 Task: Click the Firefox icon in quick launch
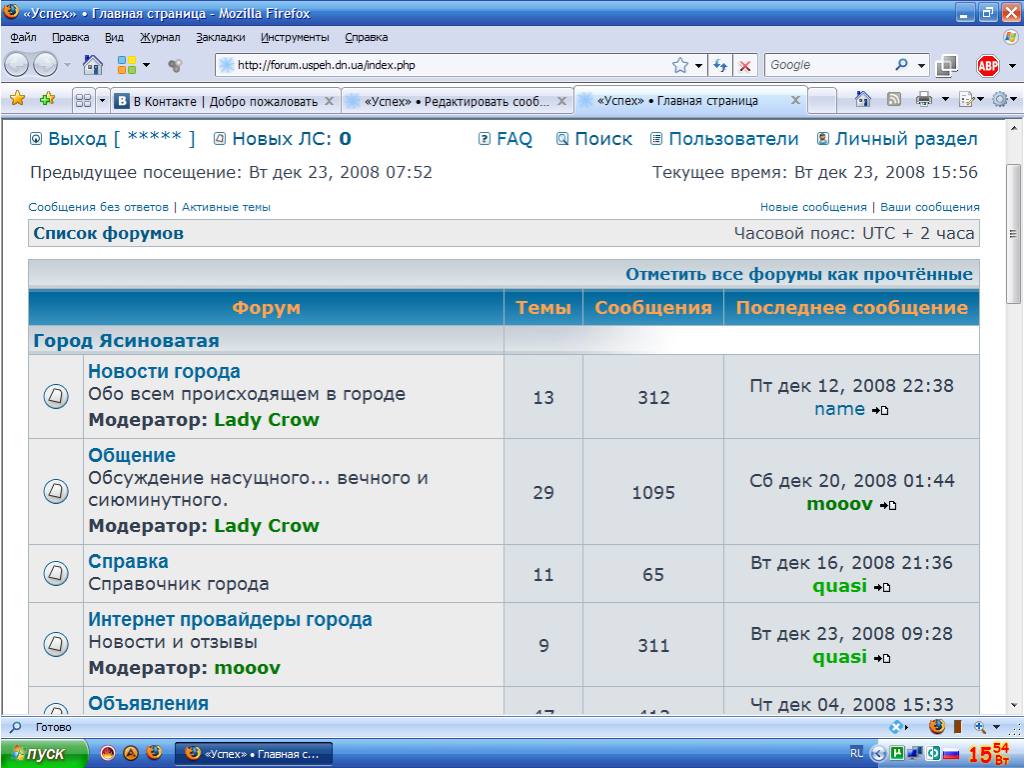click(x=153, y=753)
